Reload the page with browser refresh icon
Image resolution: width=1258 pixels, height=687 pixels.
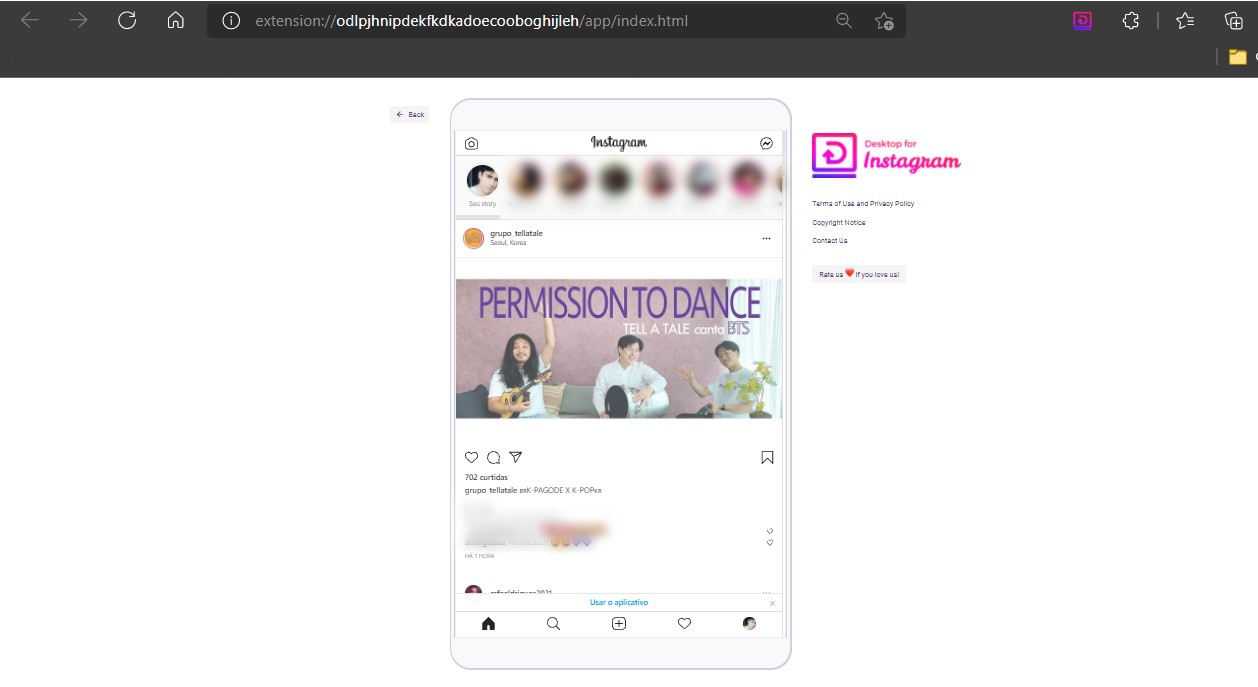pyautogui.click(x=127, y=20)
